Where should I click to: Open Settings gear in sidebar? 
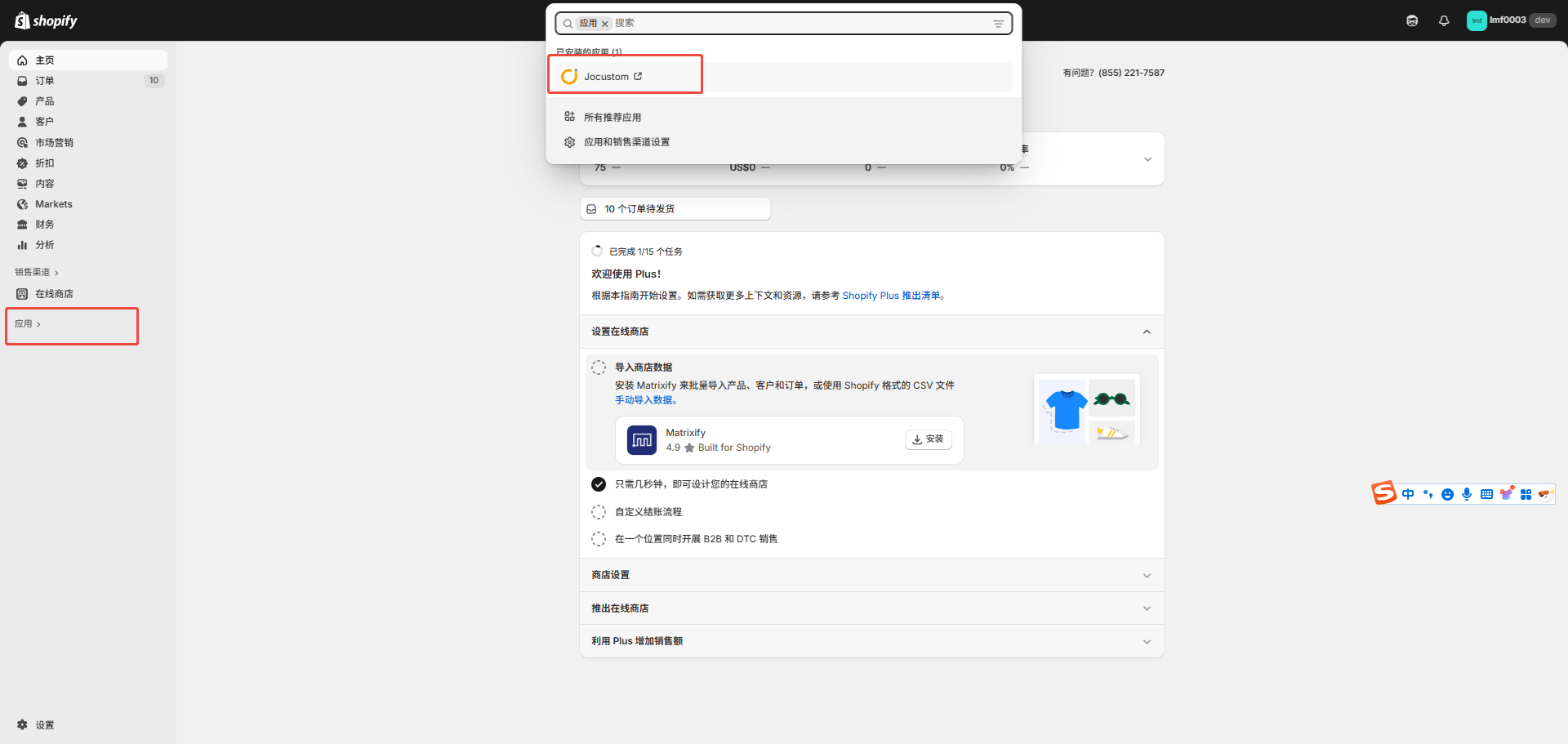click(x=22, y=725)
